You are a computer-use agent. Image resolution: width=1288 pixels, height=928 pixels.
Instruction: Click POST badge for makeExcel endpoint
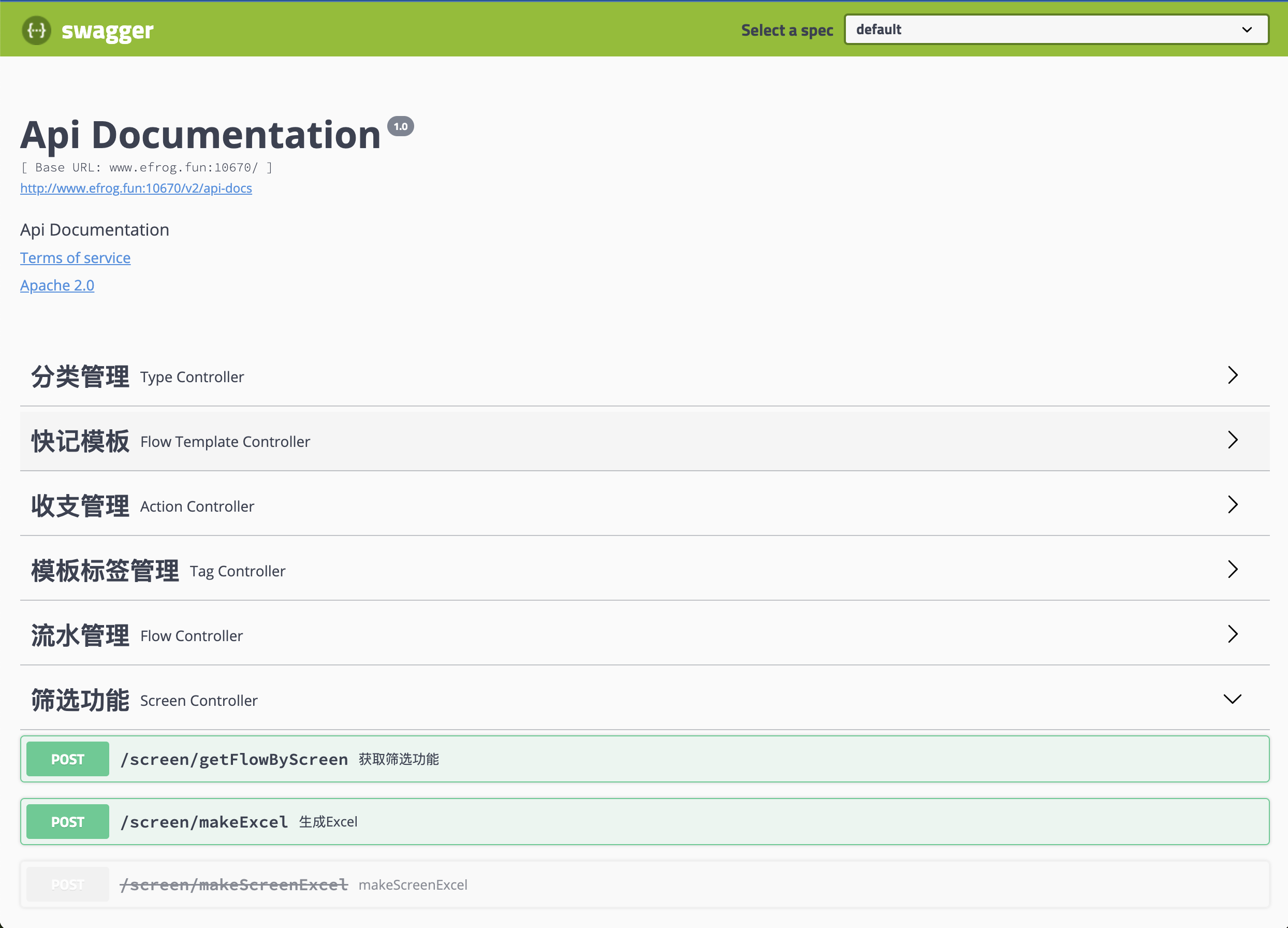click(68, 822)
